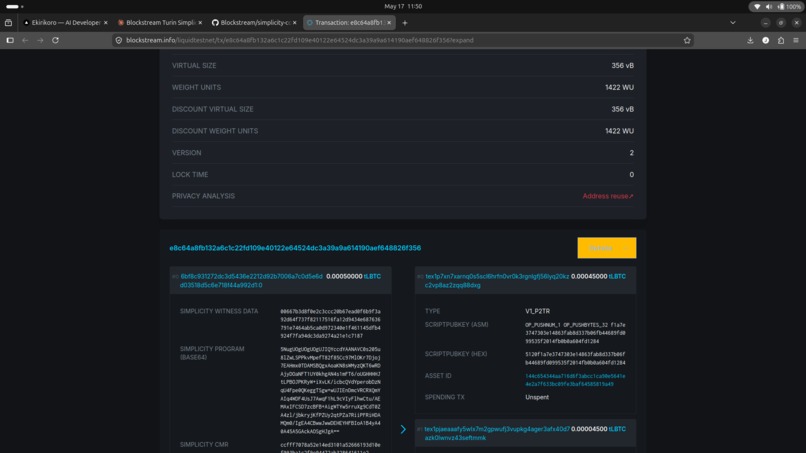The width and height of the screenshot is (806, 453).
Task: Select the VIRTUAL SIZE value 356 vB
Action: pyautogui.click(x=622, y=65)
